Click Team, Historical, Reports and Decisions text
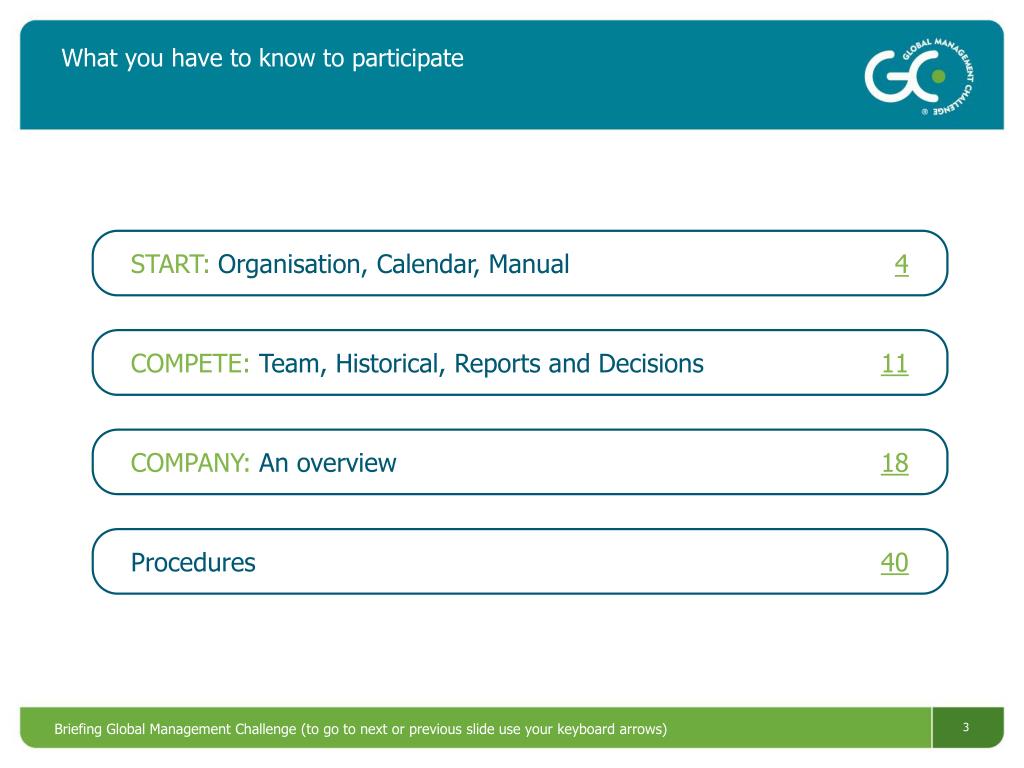 click(481, 364)
